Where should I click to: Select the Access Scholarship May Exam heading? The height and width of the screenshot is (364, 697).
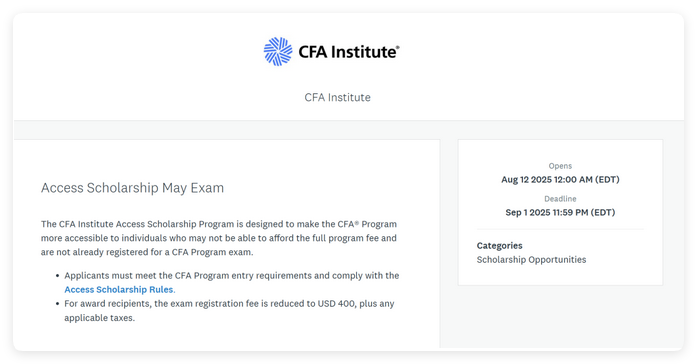point(132,188)
